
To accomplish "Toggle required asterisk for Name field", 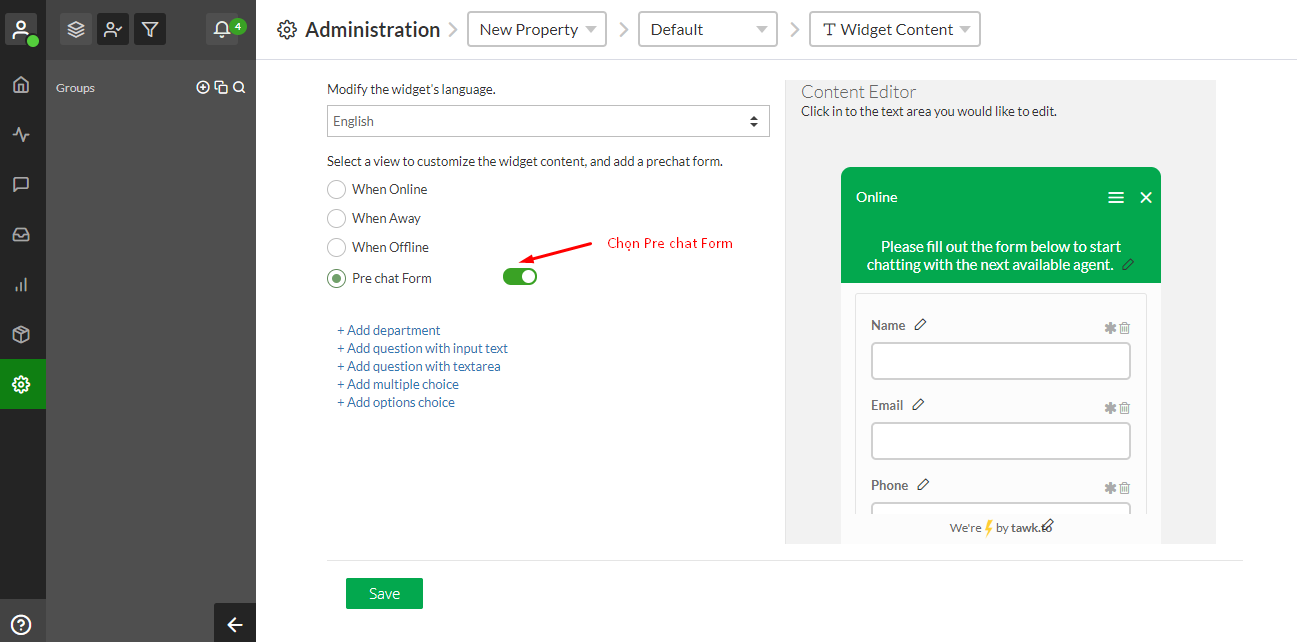I will 1110,328.
